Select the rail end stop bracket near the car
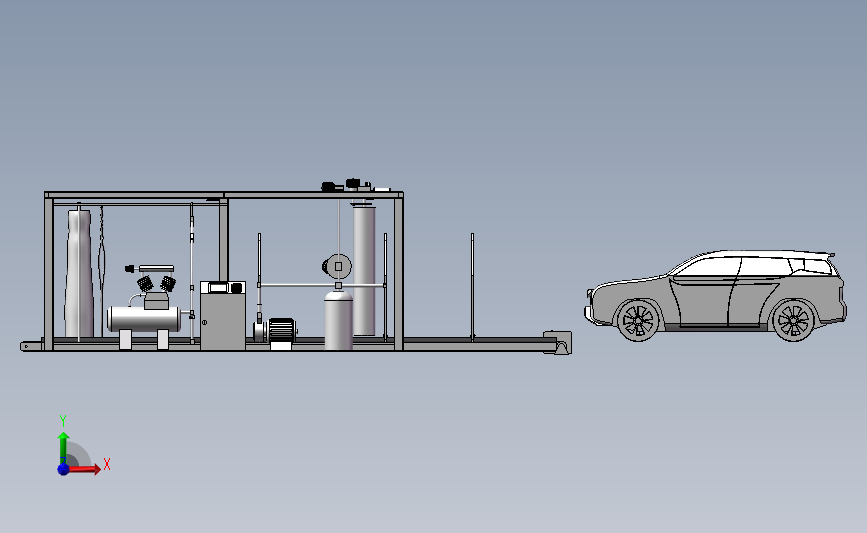 (x=558, y=342)
